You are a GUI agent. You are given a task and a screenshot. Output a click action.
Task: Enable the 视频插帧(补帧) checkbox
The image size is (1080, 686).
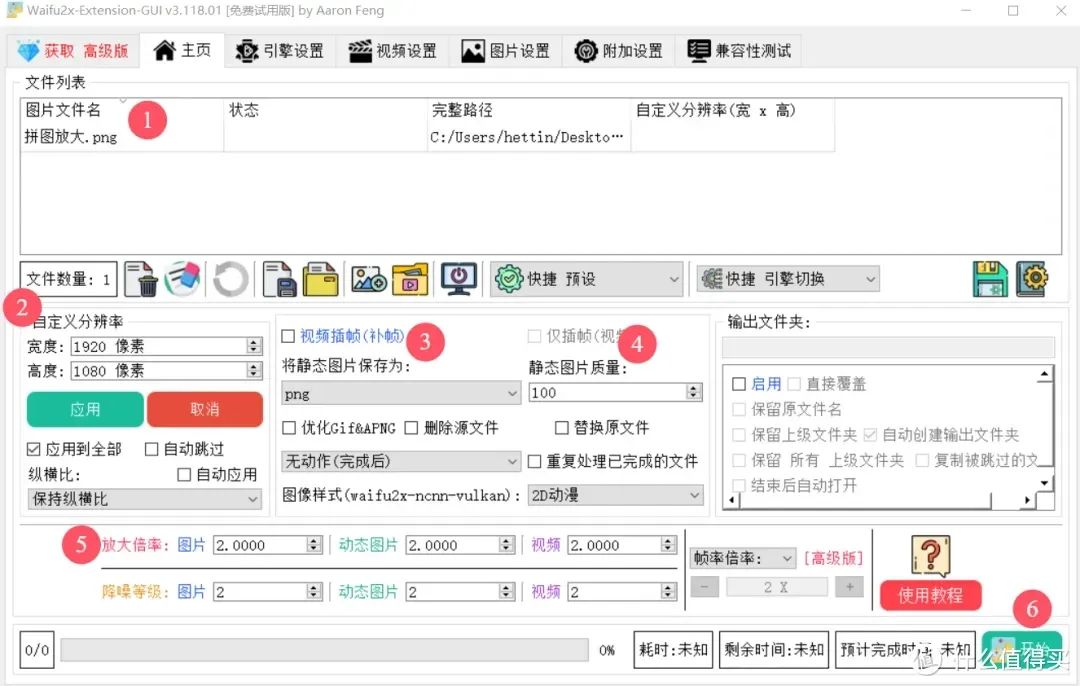(289, 337)
